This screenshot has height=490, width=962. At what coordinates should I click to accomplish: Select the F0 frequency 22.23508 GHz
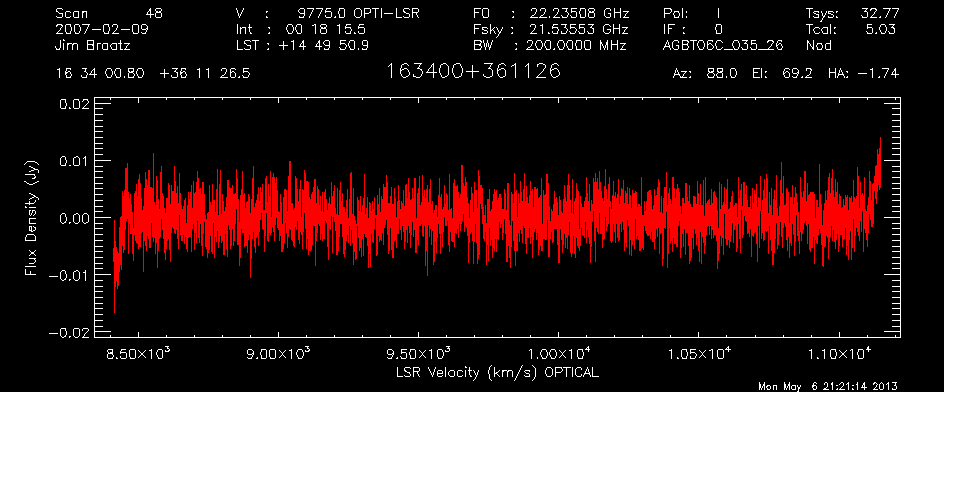tap(580, 13)
